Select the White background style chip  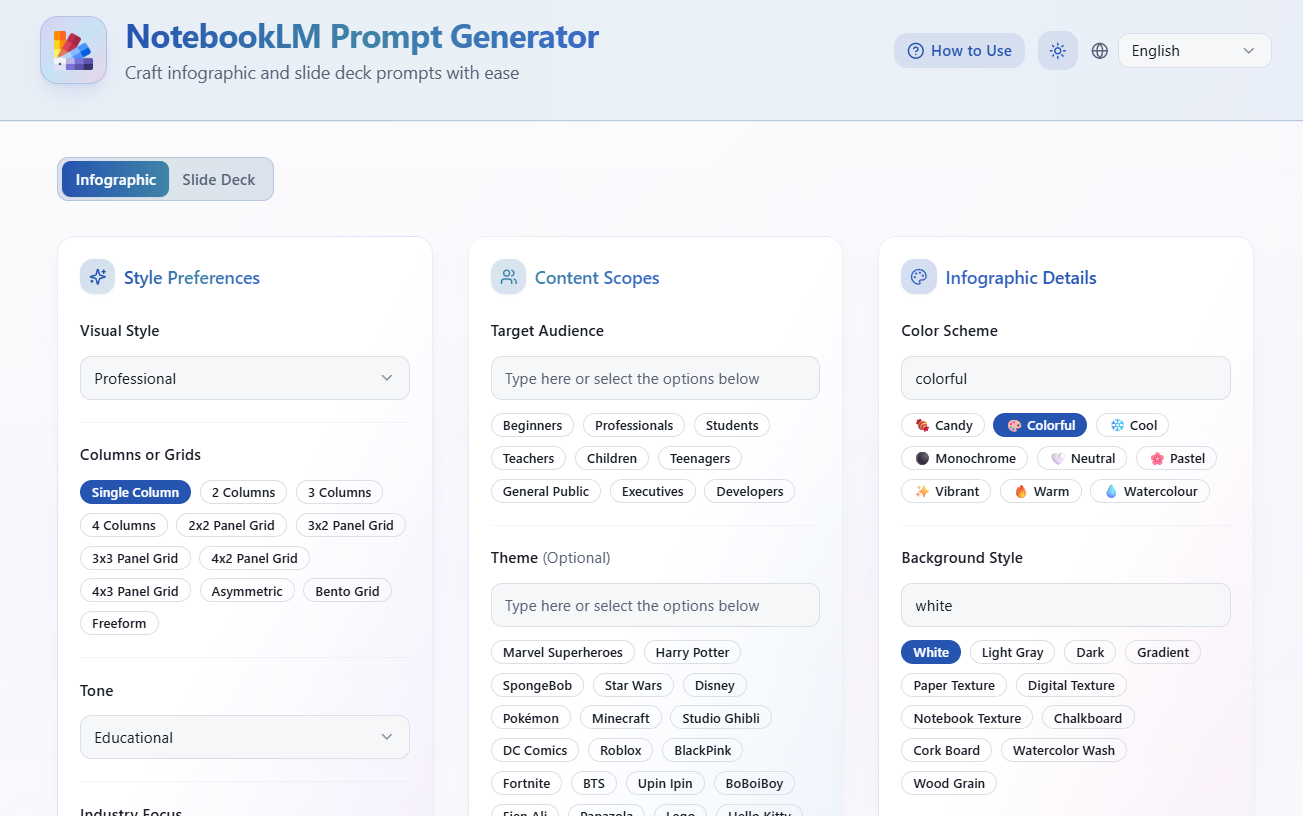(x=931, y=652)
